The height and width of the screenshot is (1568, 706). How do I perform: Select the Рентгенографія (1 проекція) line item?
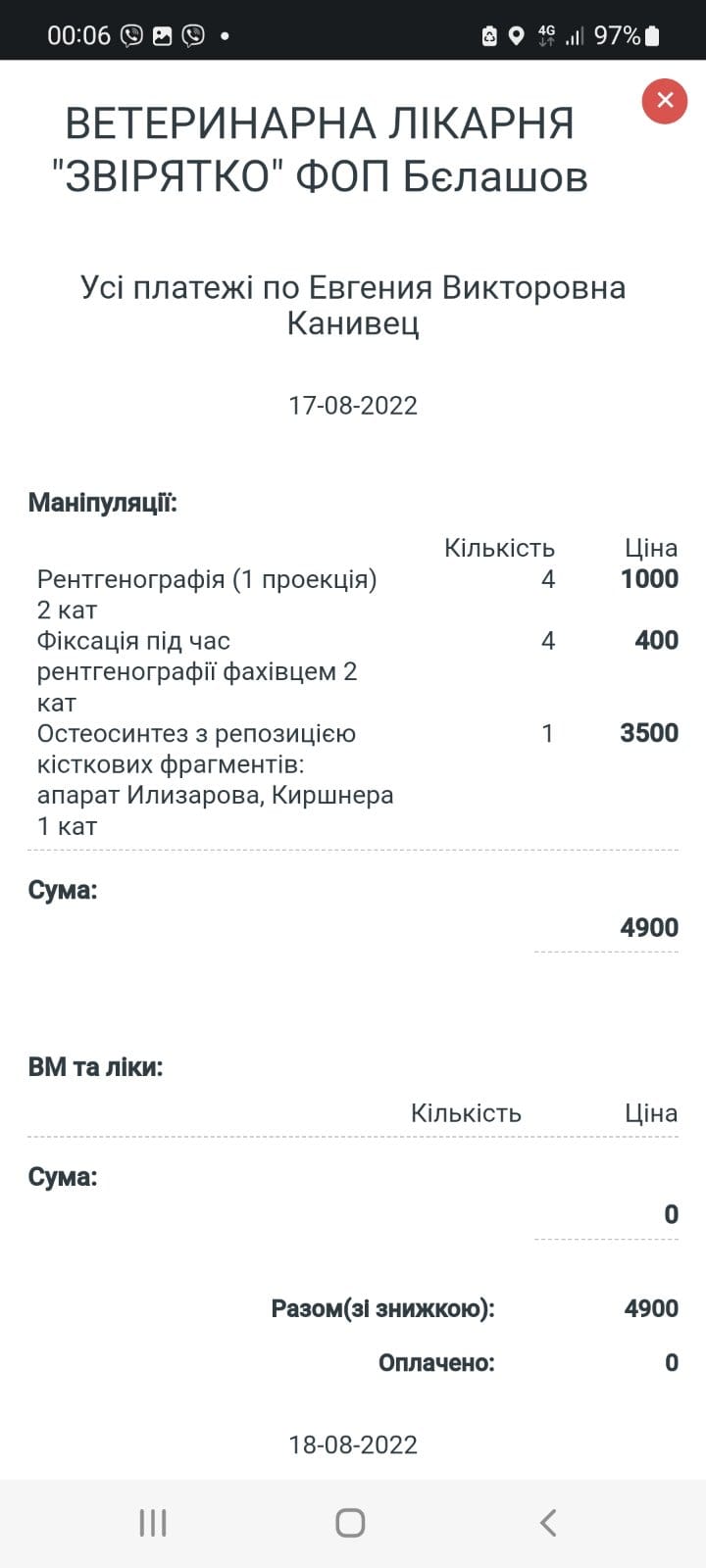[357, 594]
